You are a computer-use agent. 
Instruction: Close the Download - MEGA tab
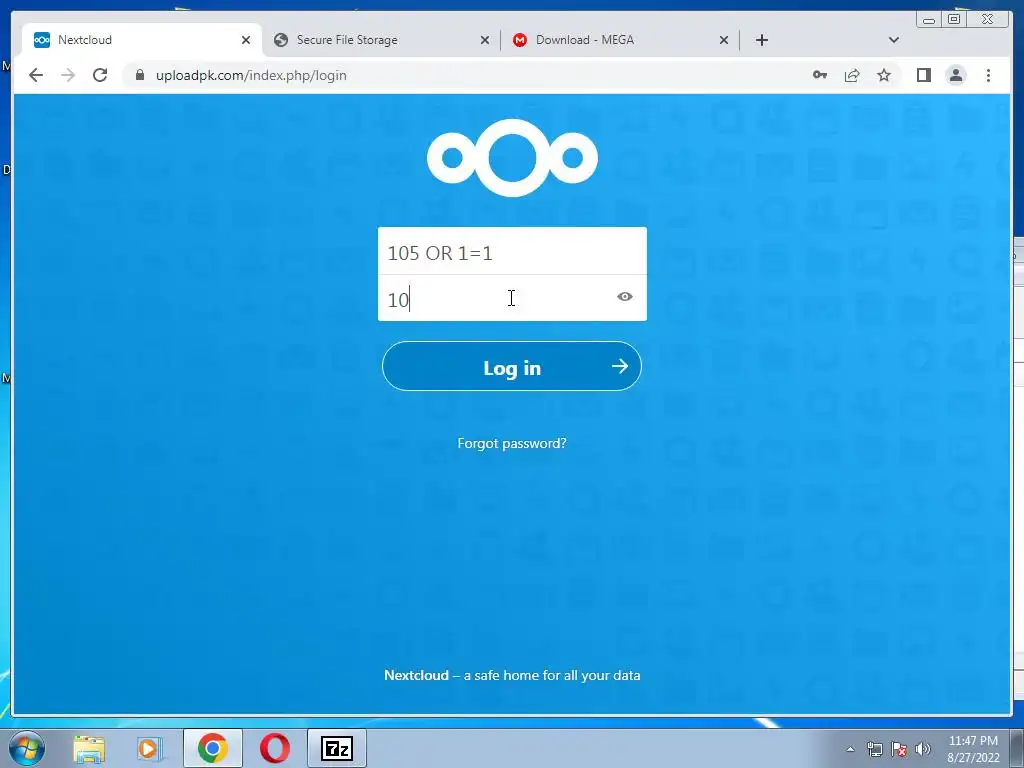pos(724,40)
